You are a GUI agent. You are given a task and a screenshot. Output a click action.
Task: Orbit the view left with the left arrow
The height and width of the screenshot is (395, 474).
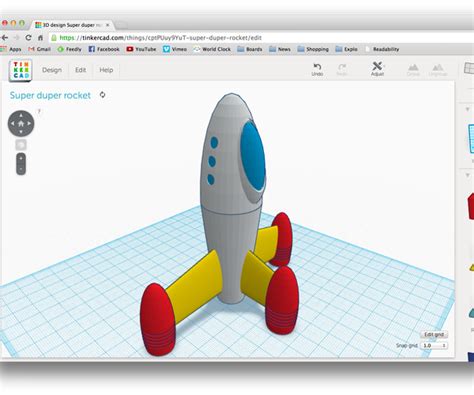click(12, 123)
